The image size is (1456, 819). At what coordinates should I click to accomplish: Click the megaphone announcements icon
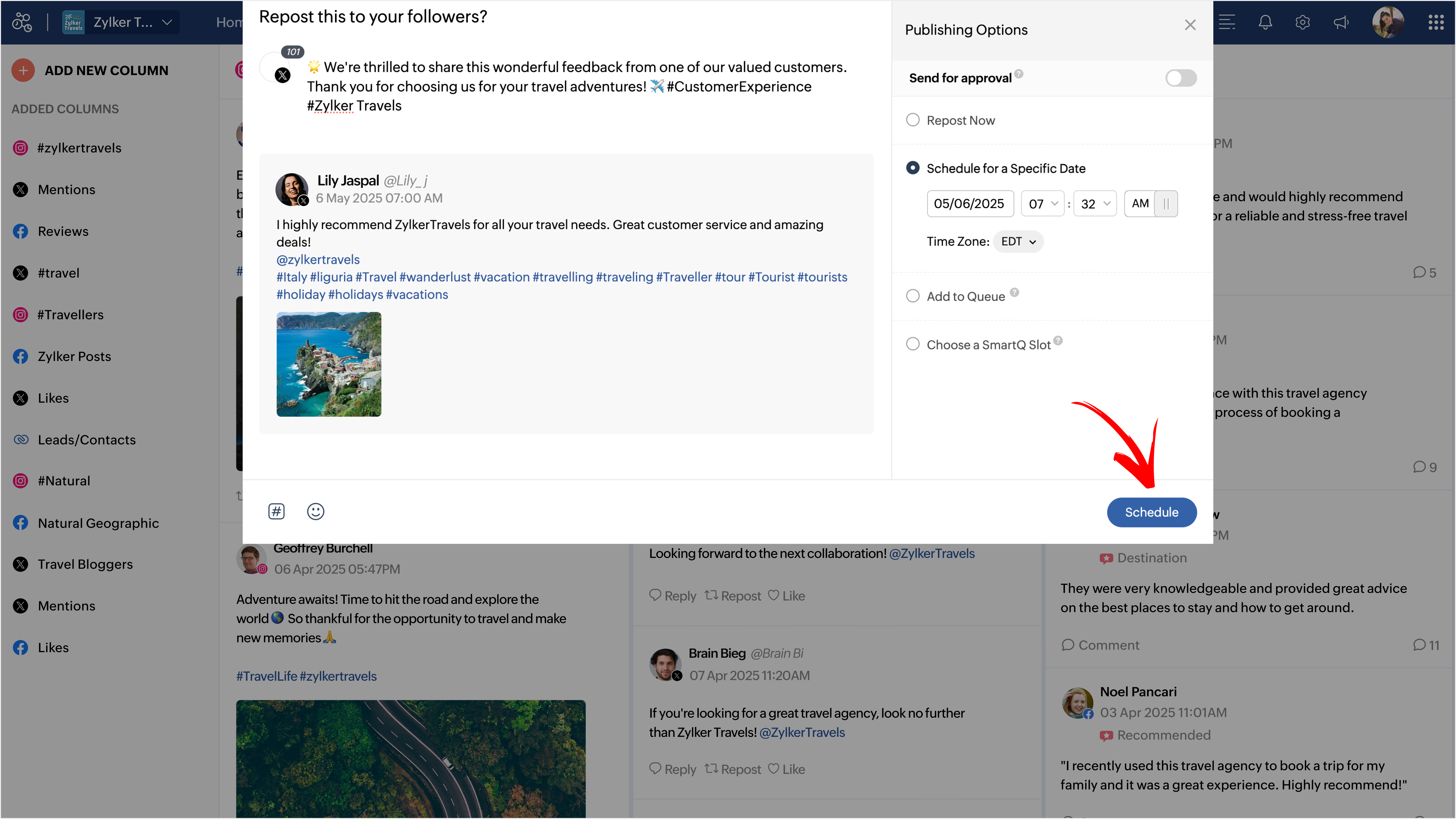pyautogui.click(x=1341, y=22)
